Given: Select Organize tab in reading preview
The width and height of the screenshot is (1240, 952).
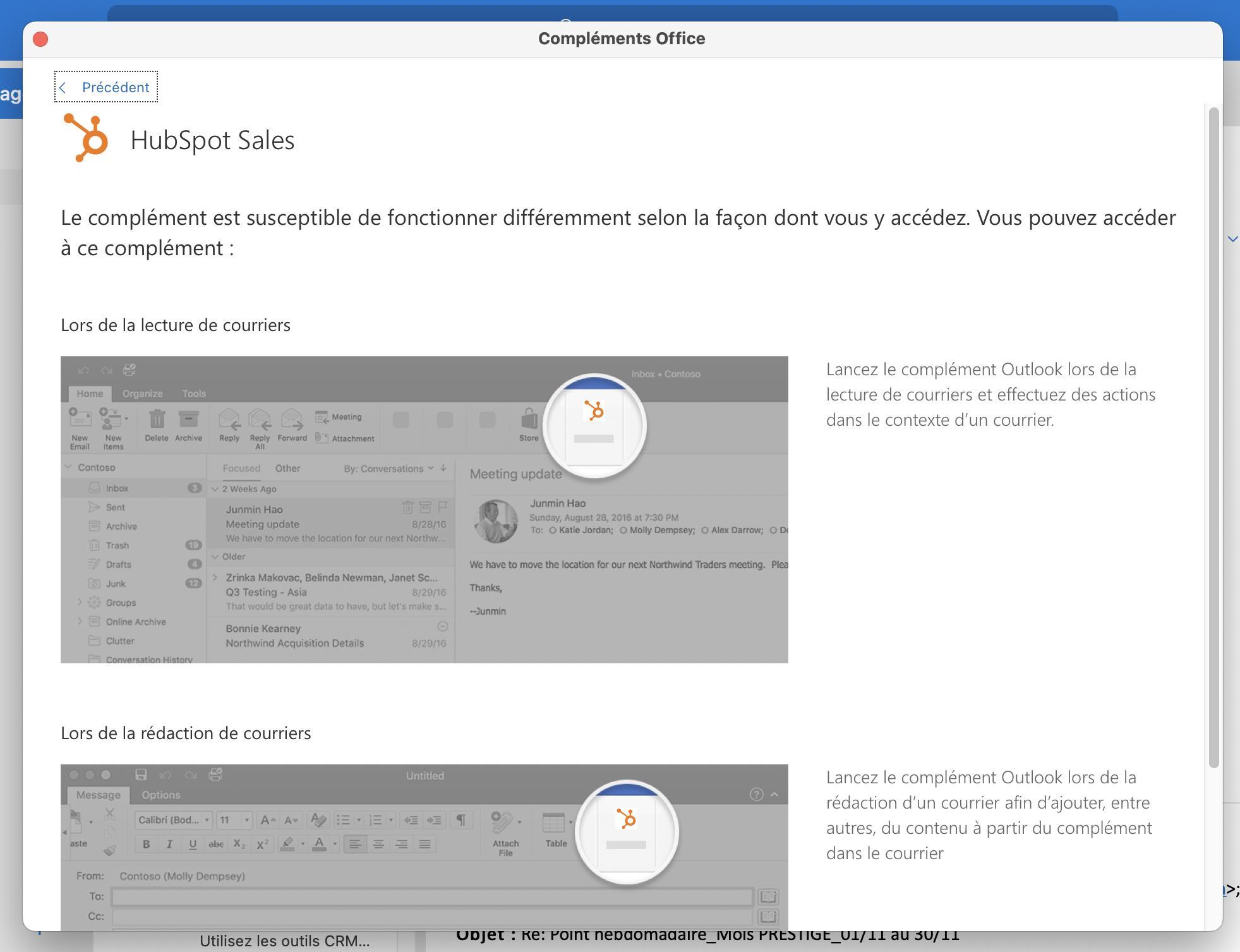Looking at the screenshot, I should point(142,394).
